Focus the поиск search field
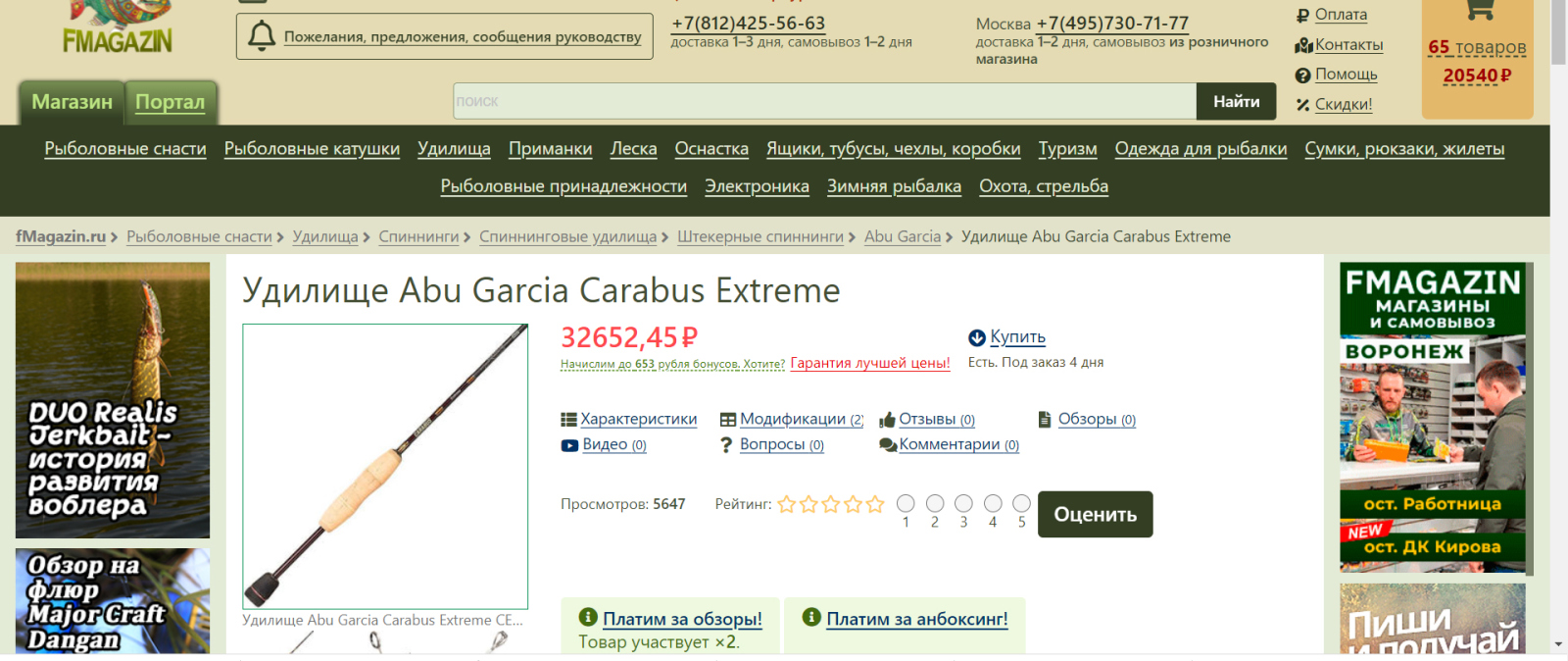This screenshot has height=661, width=1568. [824, 101]
